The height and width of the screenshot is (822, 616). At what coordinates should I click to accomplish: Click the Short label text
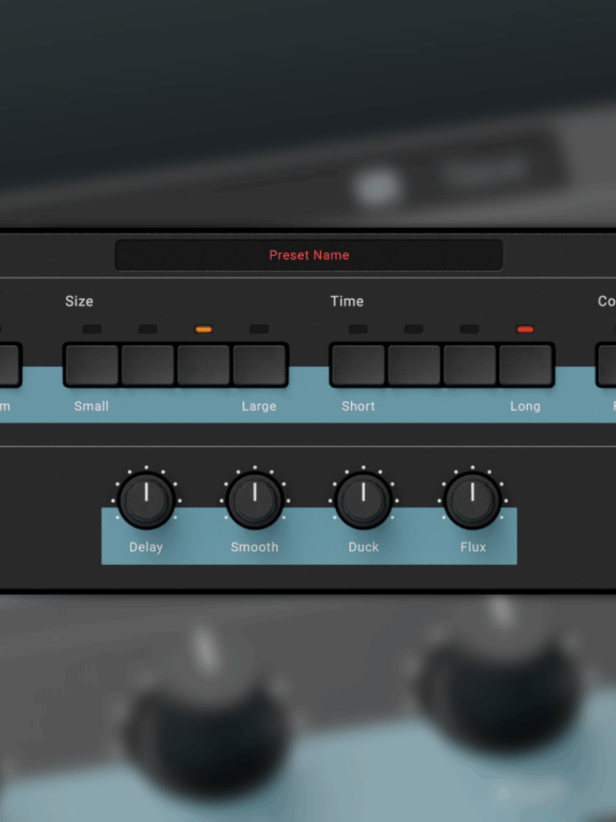358,406
